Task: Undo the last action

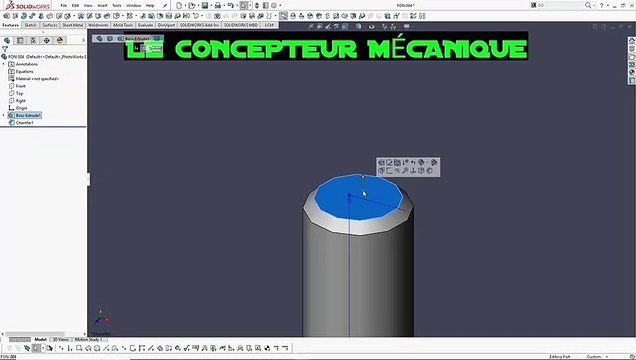Action: (x=231, y=5)
